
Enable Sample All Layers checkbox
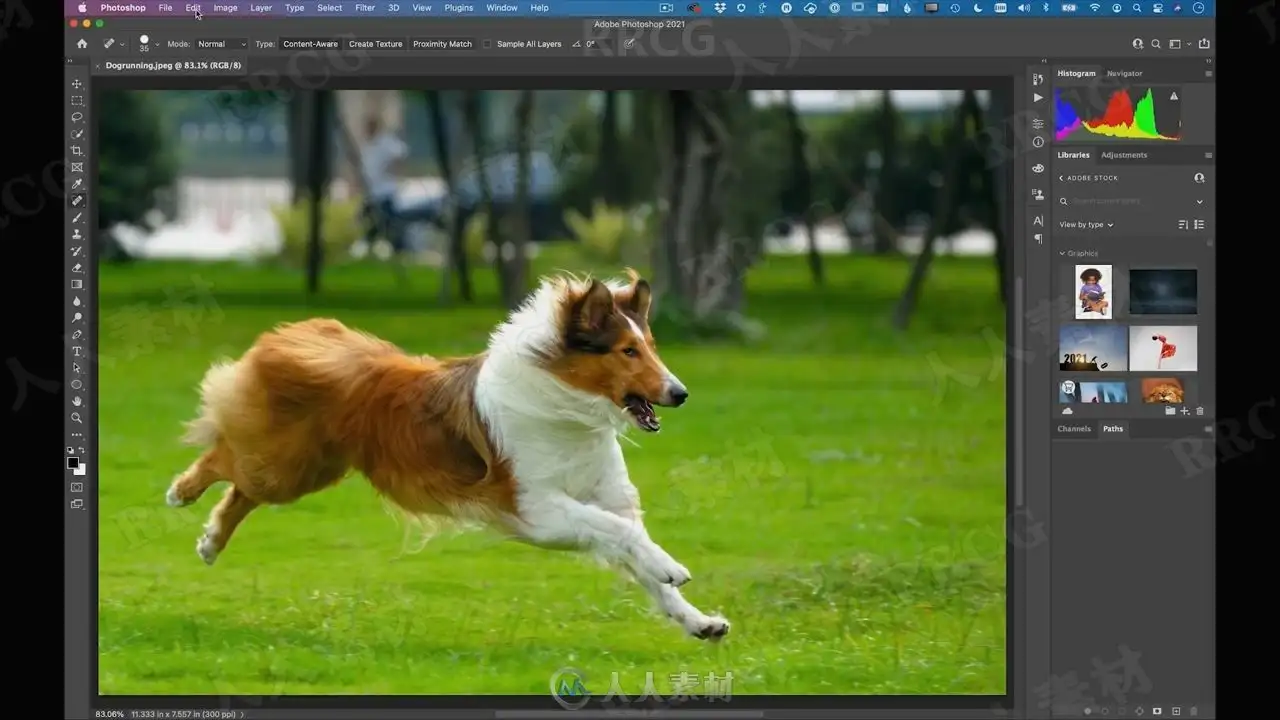487,44
